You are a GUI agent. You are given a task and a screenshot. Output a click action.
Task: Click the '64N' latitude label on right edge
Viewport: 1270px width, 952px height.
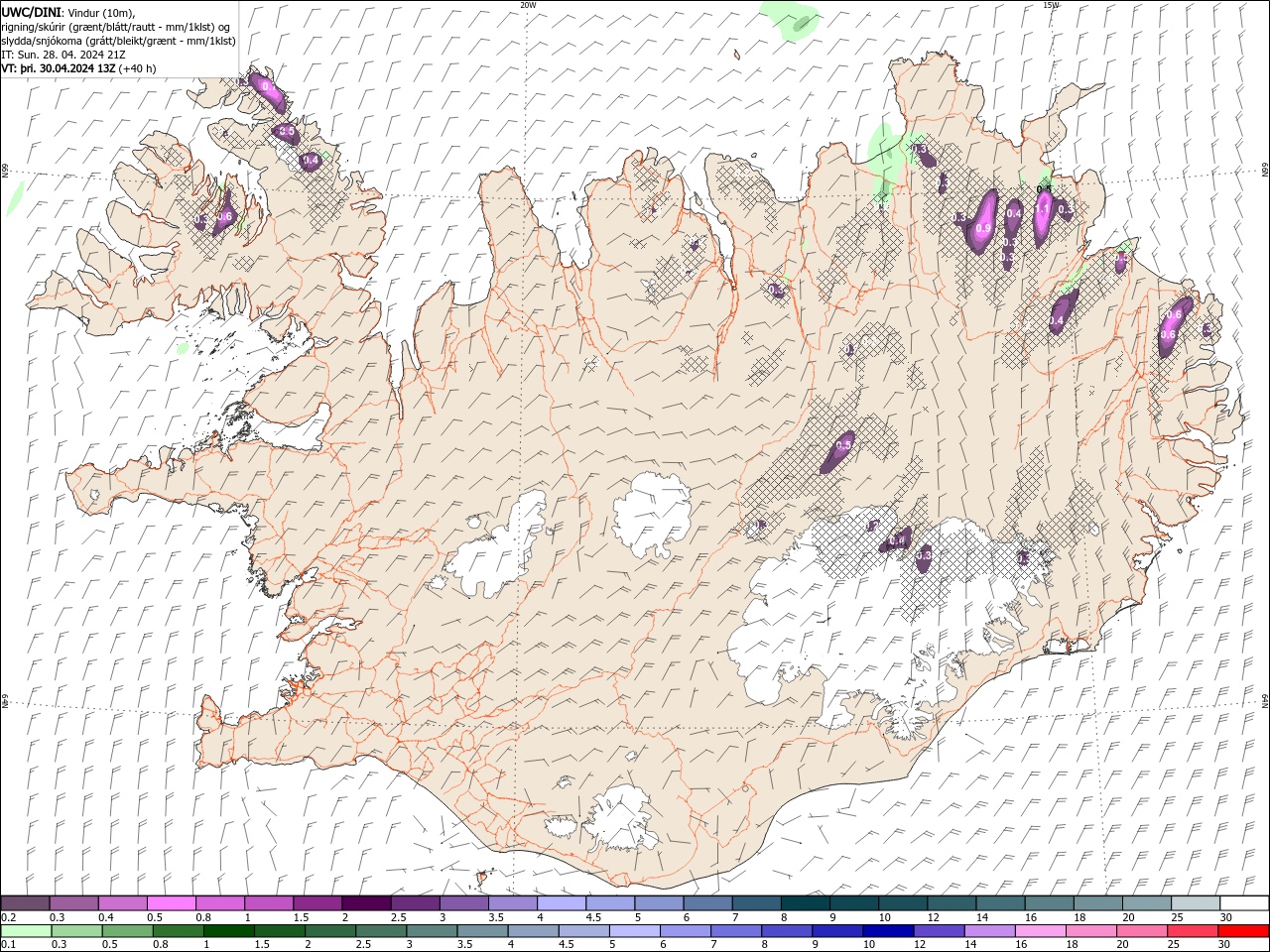coord(1265,701)
